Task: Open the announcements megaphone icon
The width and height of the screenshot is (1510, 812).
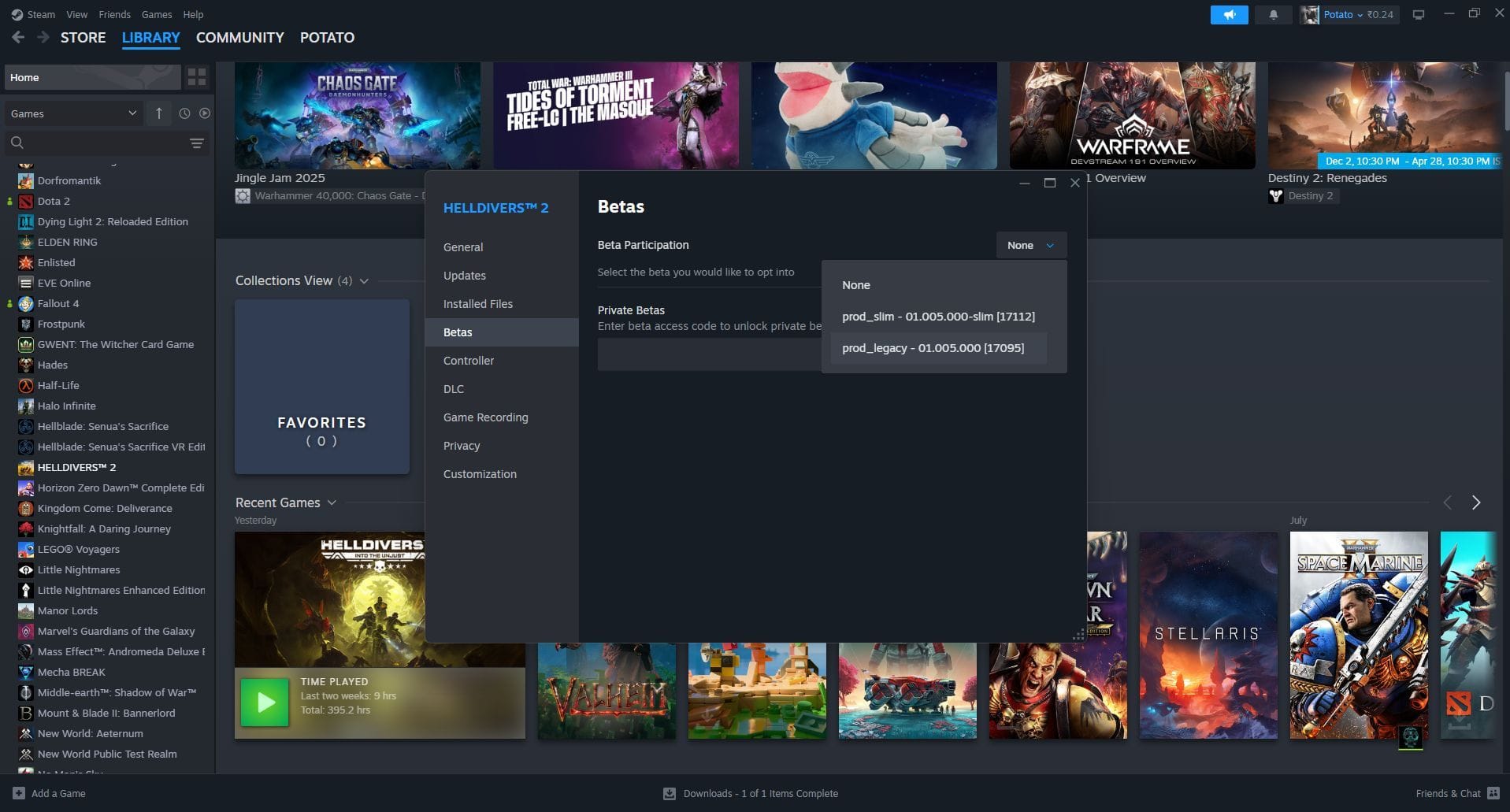Action: coord(1229,14)
